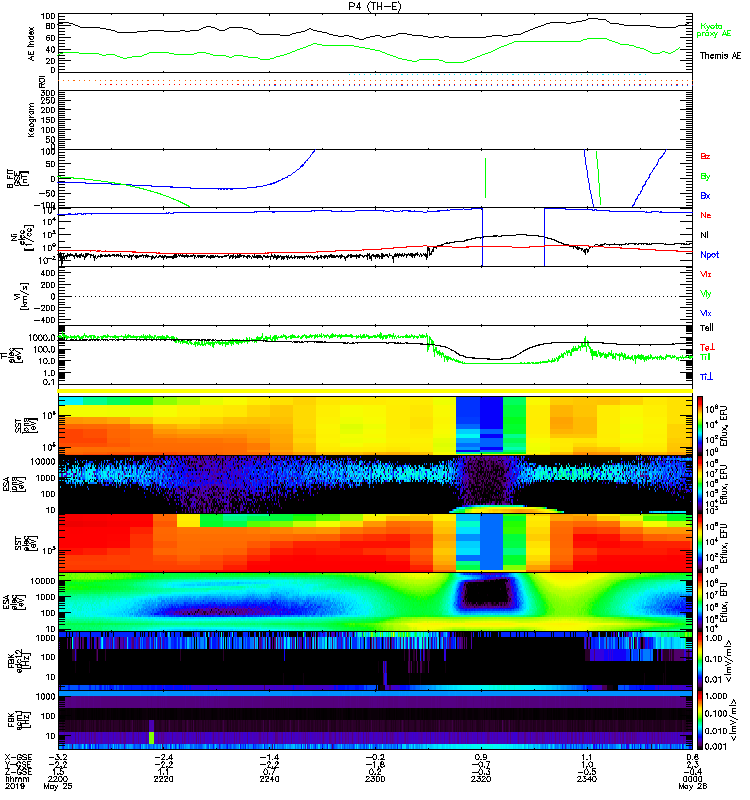Click the green "By" legend label
The image size is (750, 800).
point(705,177)
